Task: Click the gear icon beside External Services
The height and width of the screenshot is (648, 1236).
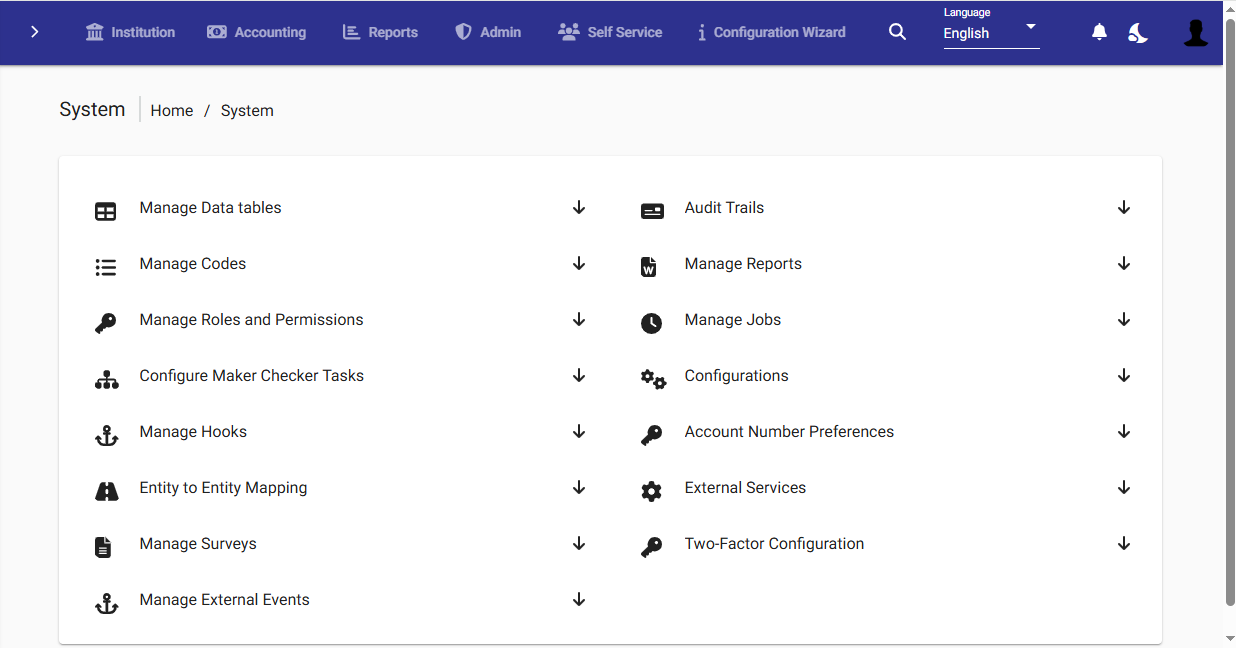Action: click(x=652, y=492)
